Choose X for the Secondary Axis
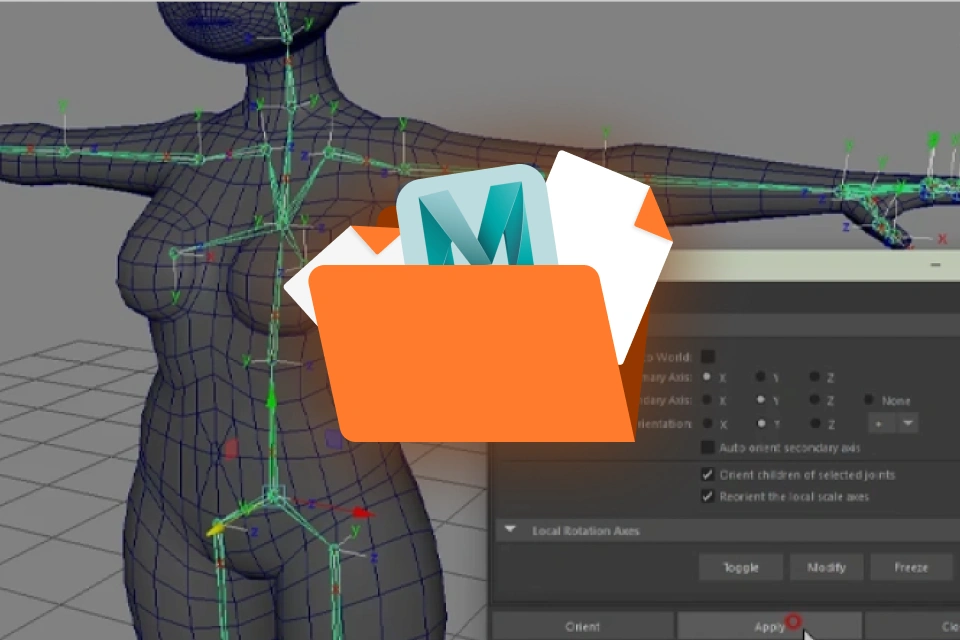The width and height of the screenshot is (960, 640). tap(707, 400)
